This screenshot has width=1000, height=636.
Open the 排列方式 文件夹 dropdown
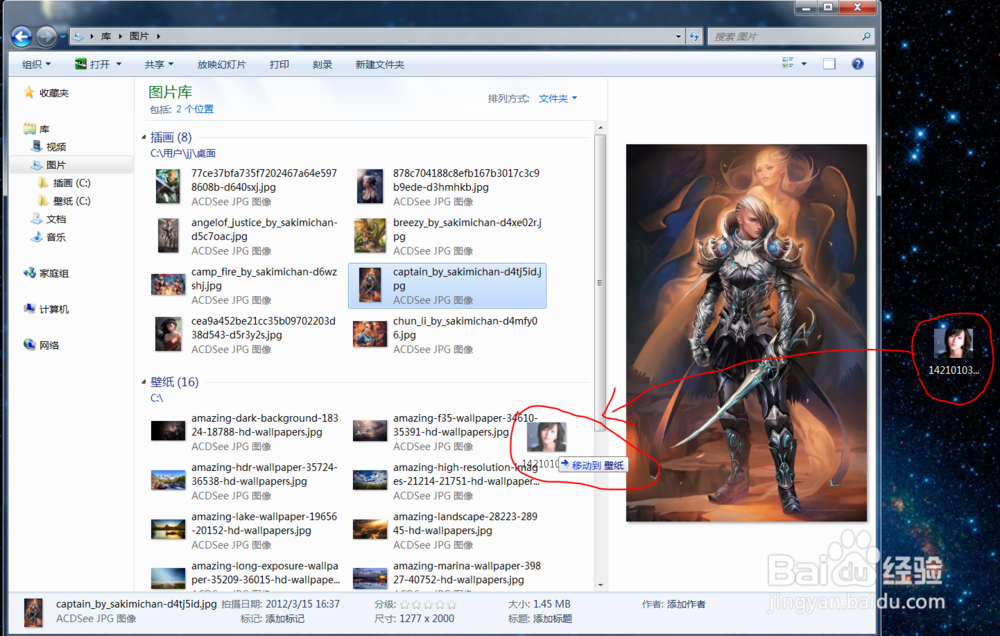click(x=557, y=98)
